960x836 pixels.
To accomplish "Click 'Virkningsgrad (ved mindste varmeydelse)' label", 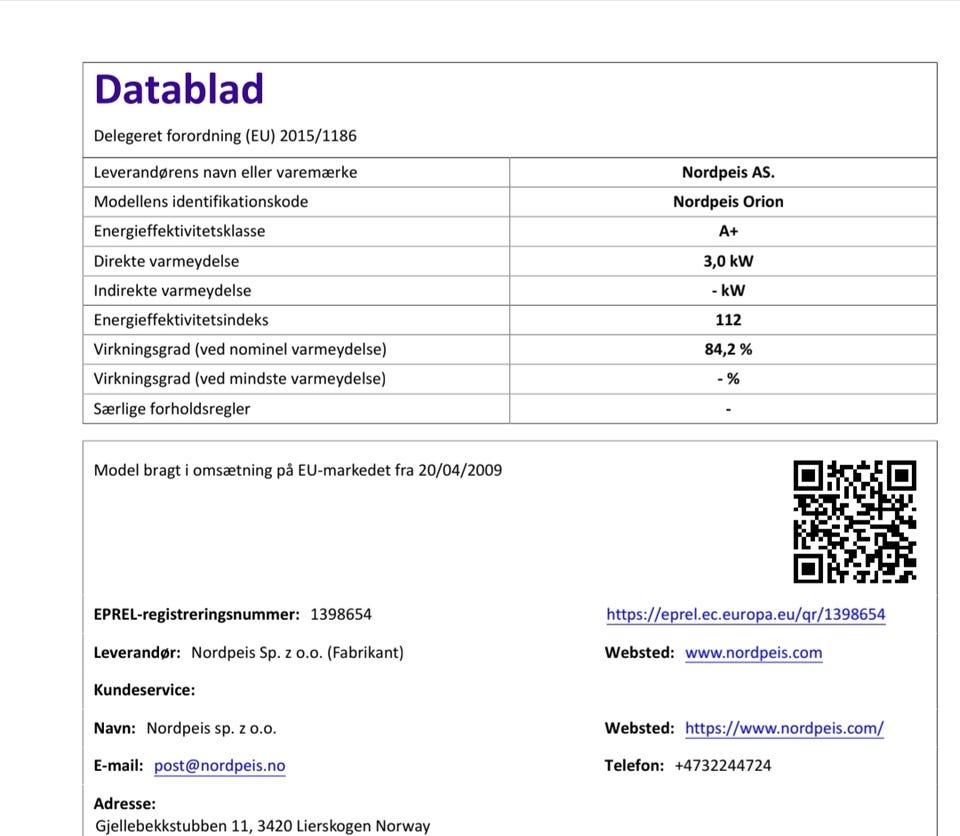I will tap(240, 379).
